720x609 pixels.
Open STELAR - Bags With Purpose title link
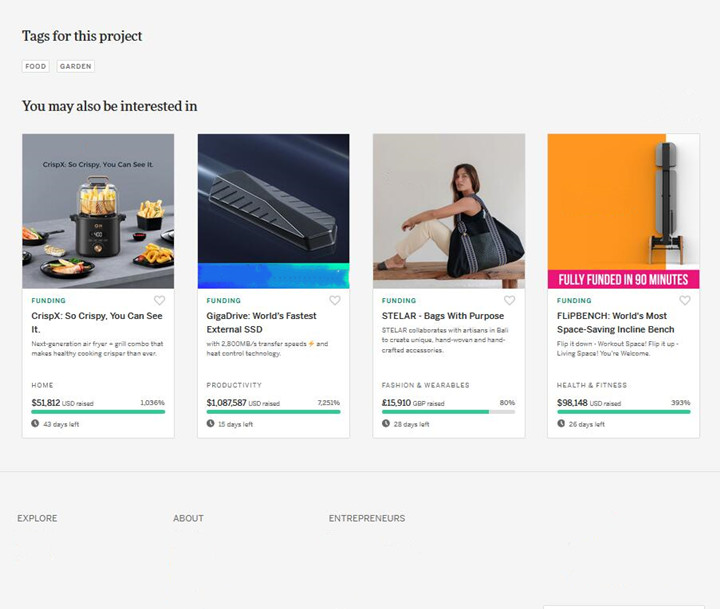point(443,316)
